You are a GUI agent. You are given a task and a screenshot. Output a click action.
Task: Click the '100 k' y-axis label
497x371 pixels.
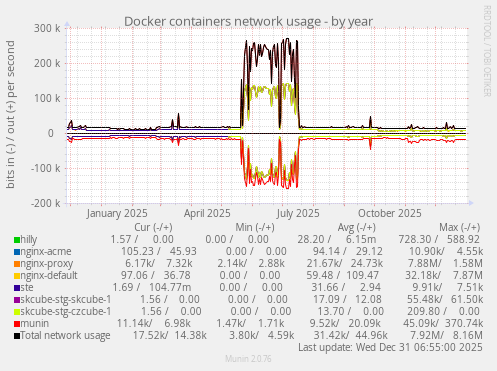click(47, 98)
